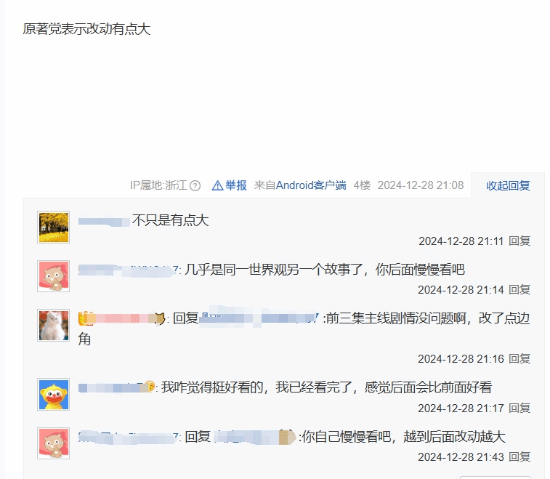This screenshot has height=479, width=550.
Task: Reply to the 21:11 comment
Action: click(519, 241)
